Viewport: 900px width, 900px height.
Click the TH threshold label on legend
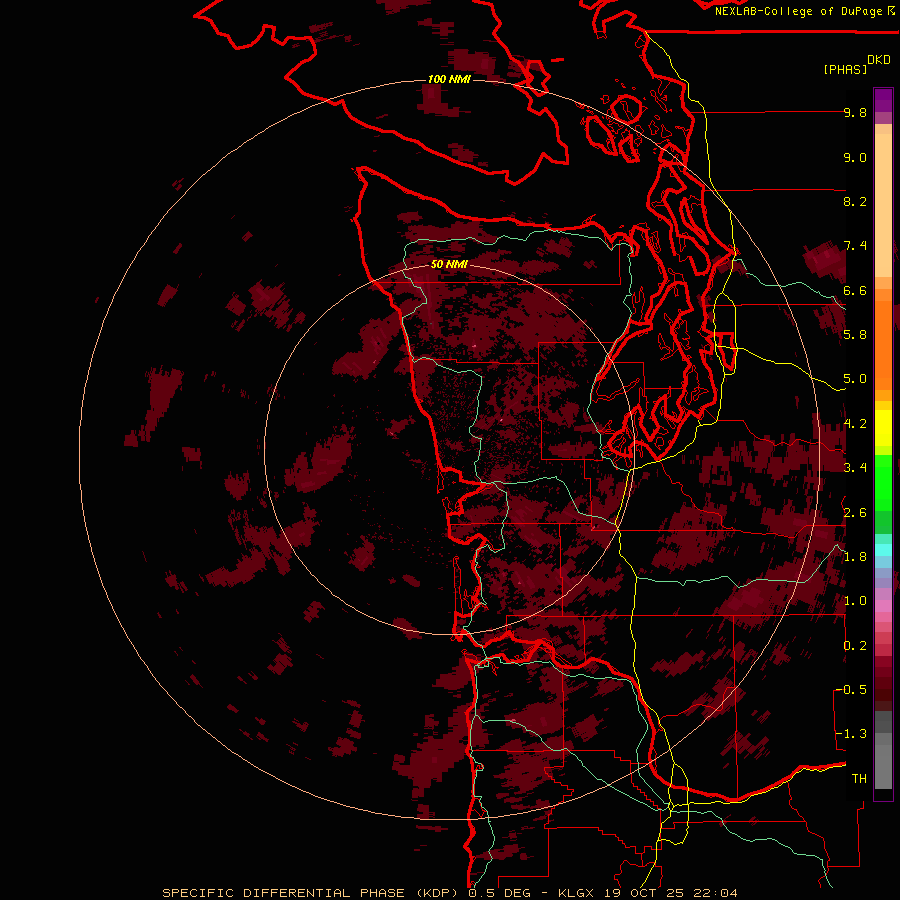pos(859,779)
